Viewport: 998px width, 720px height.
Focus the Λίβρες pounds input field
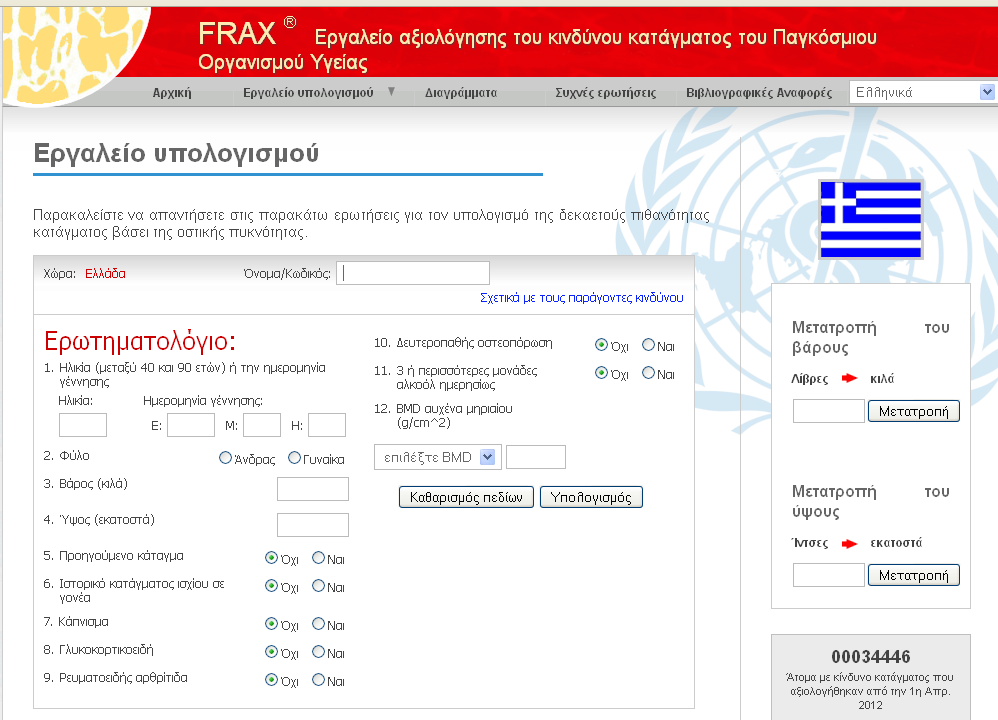point(829,411)
